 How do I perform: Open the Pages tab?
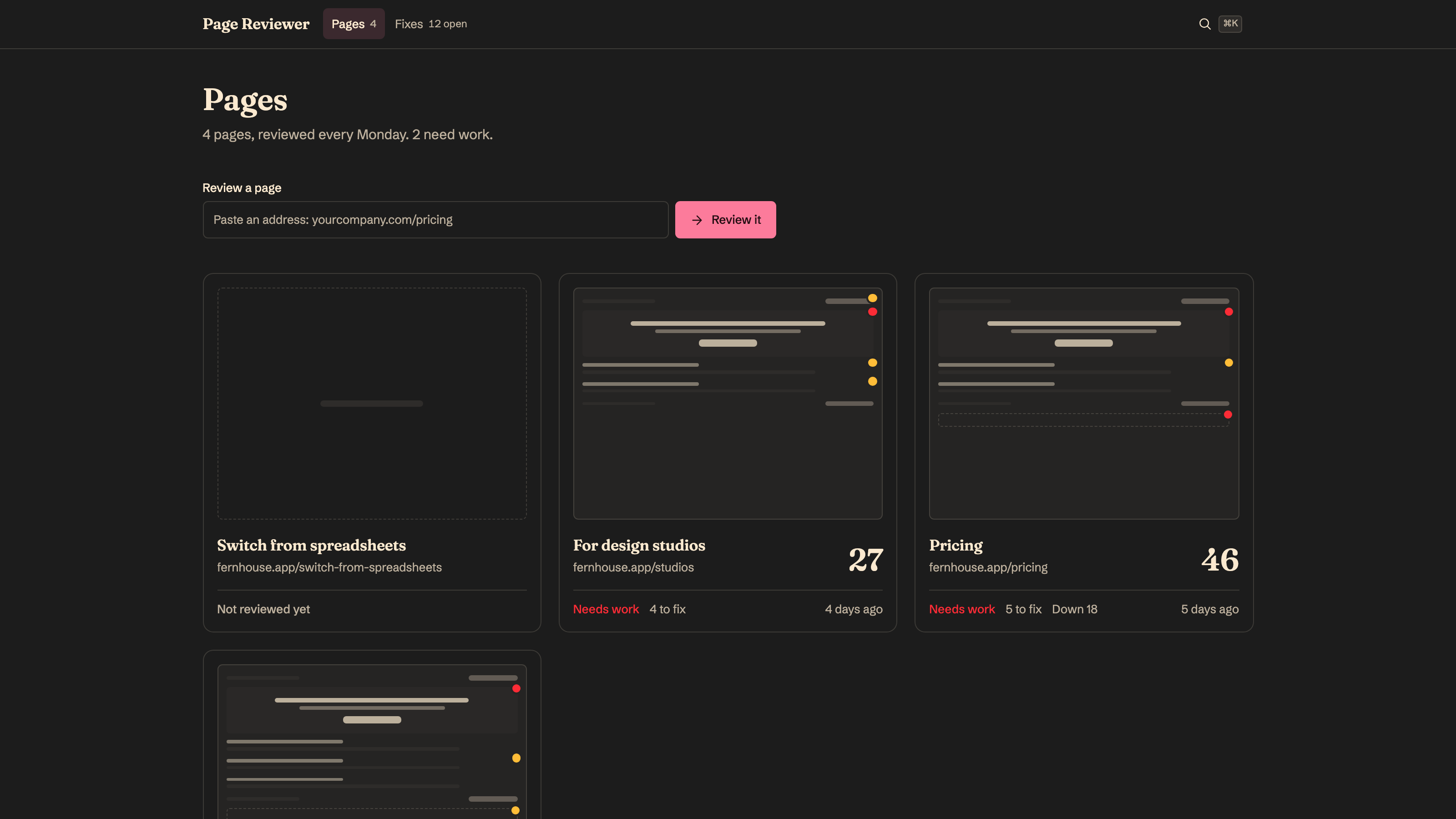354,24
